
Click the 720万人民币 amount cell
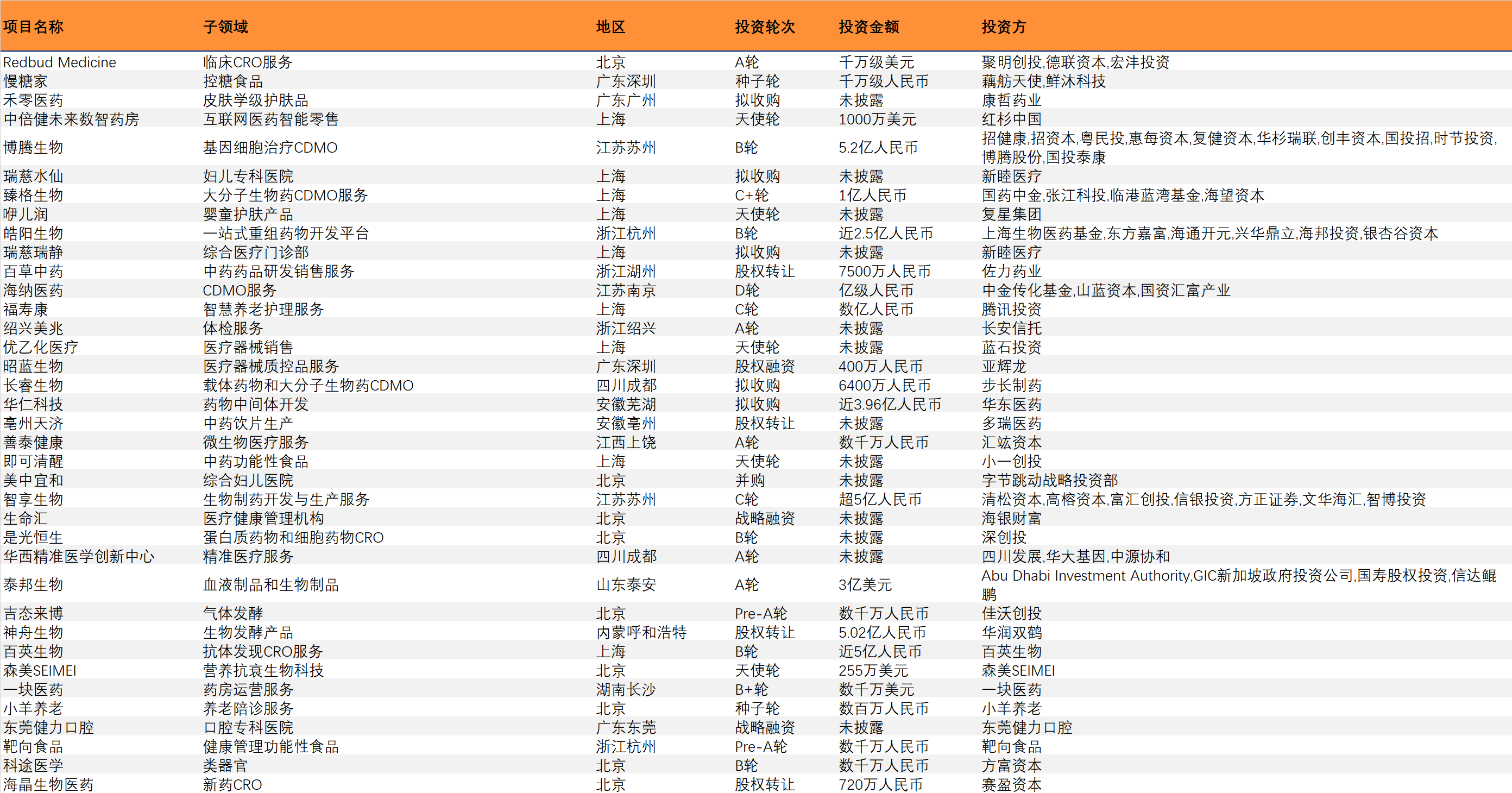(x=880, y=785)
